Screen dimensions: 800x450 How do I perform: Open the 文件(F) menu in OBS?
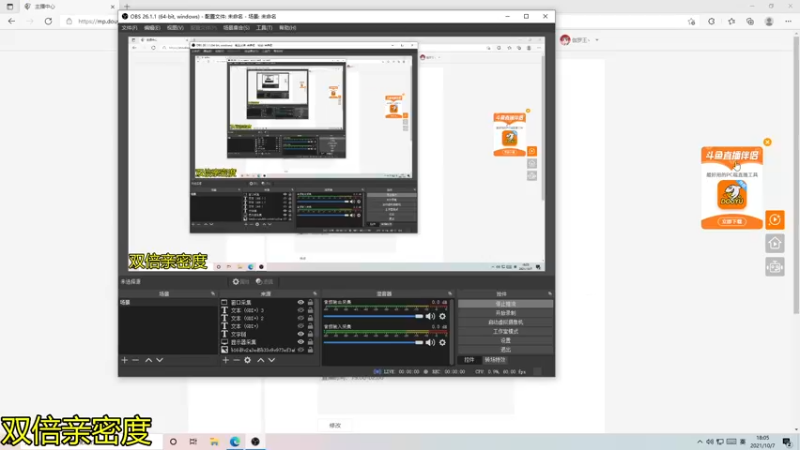click(x=129, y=28)
